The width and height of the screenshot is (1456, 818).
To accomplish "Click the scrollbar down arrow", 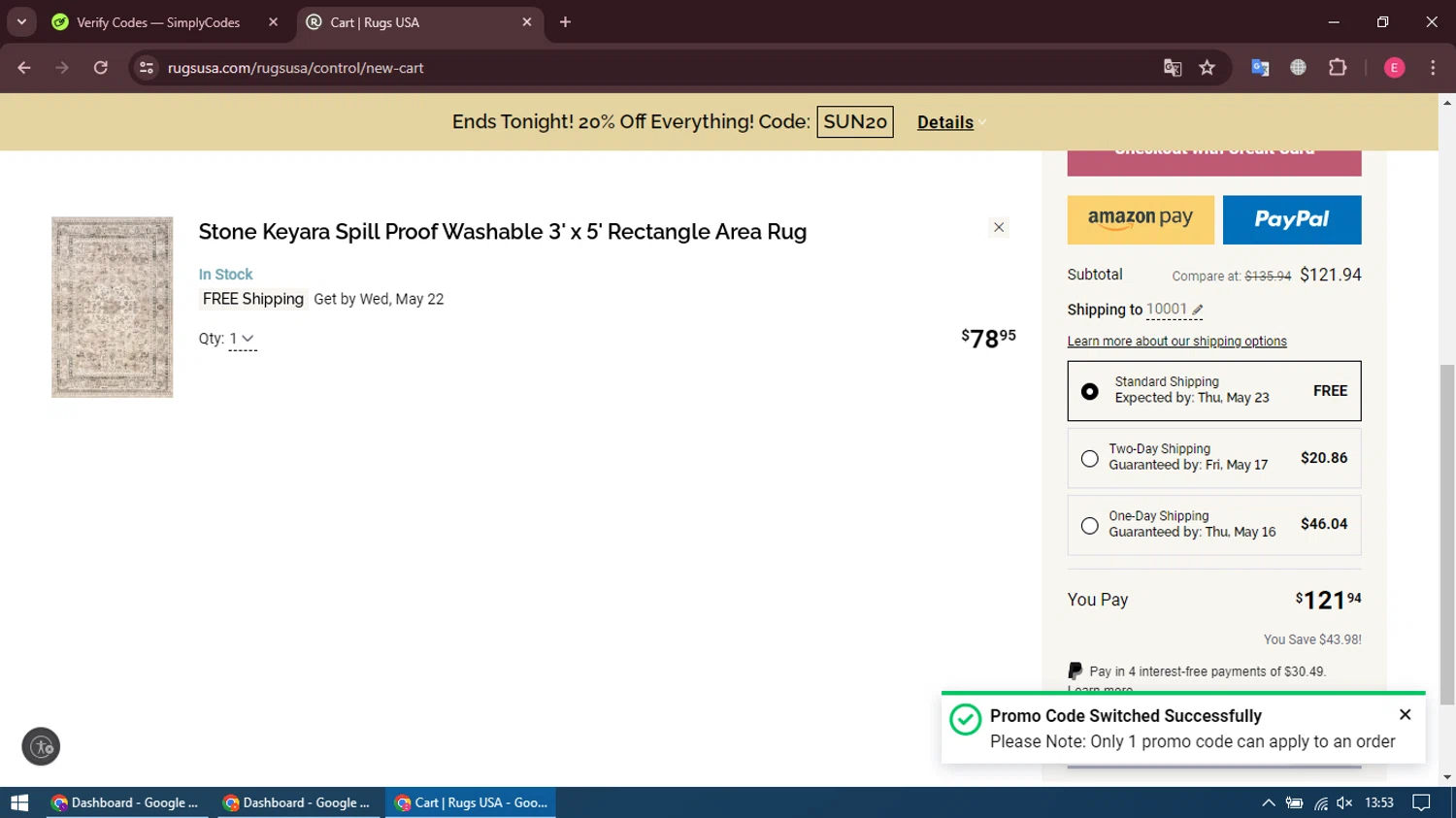I will click(1447, 777).
